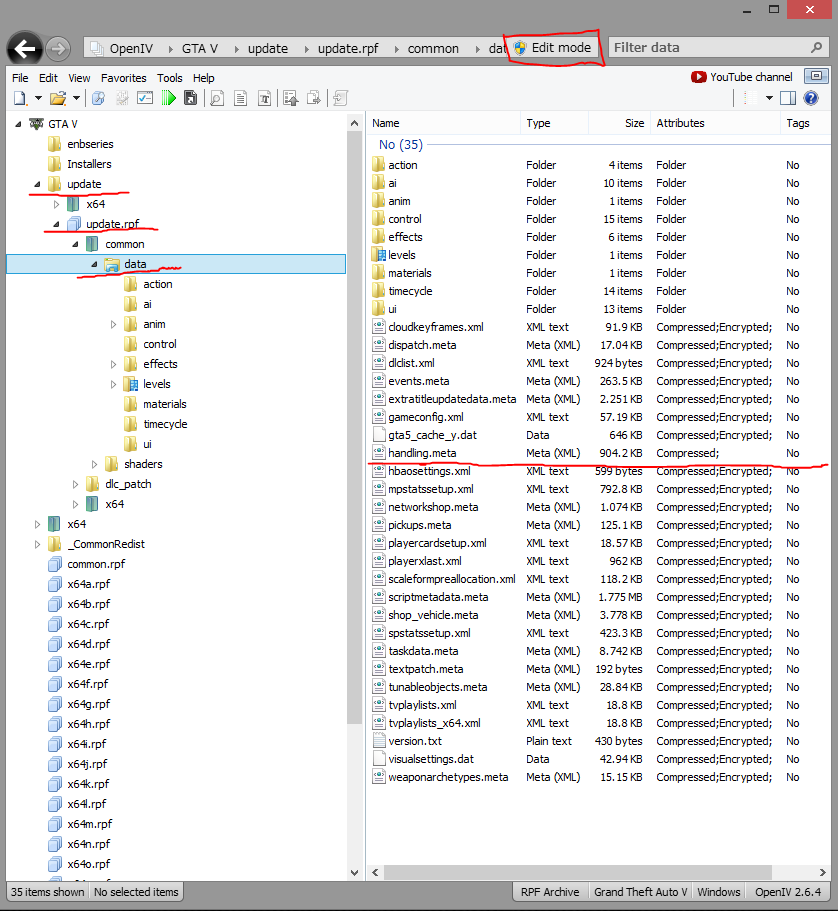Click GTA V in the breadcrumb path
This screenshot has width=838, height=911.
[198, 46]
